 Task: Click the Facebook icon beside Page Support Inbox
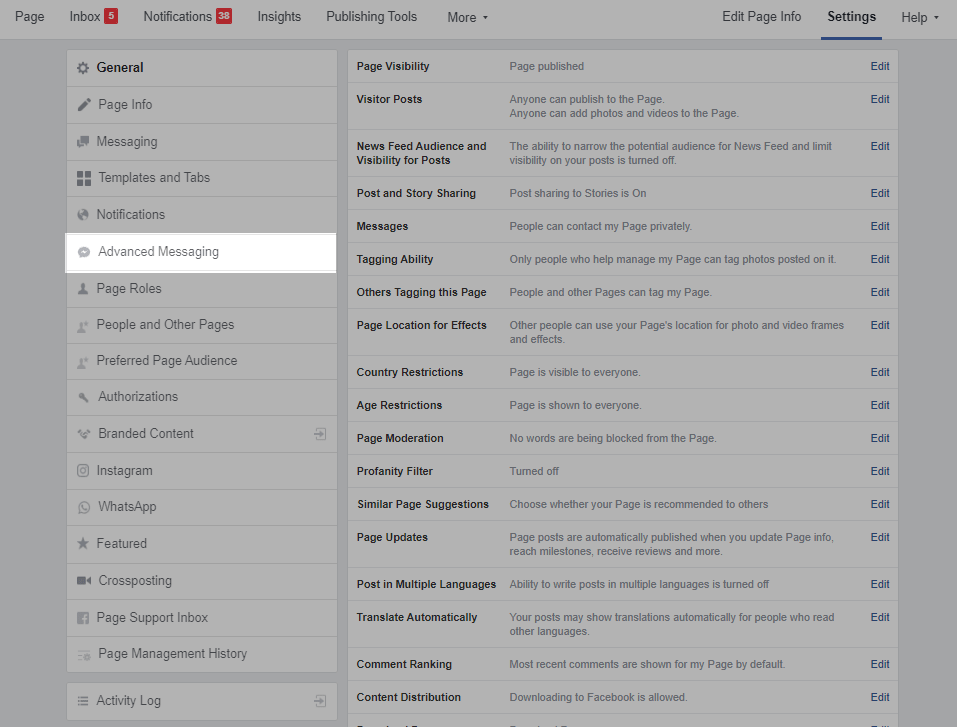point(83,618)
